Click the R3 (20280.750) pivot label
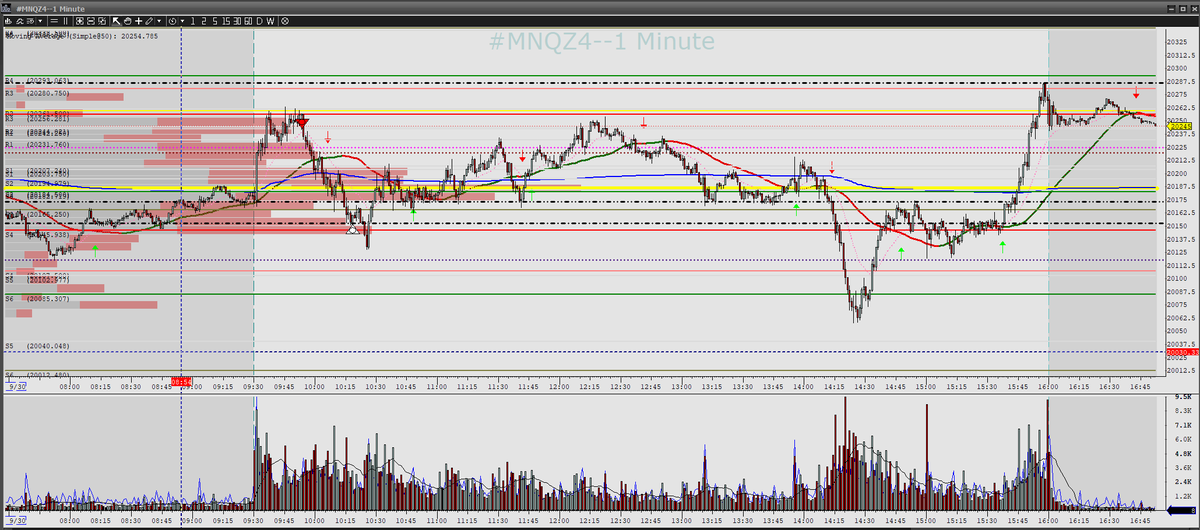 (x=37, y=93)
